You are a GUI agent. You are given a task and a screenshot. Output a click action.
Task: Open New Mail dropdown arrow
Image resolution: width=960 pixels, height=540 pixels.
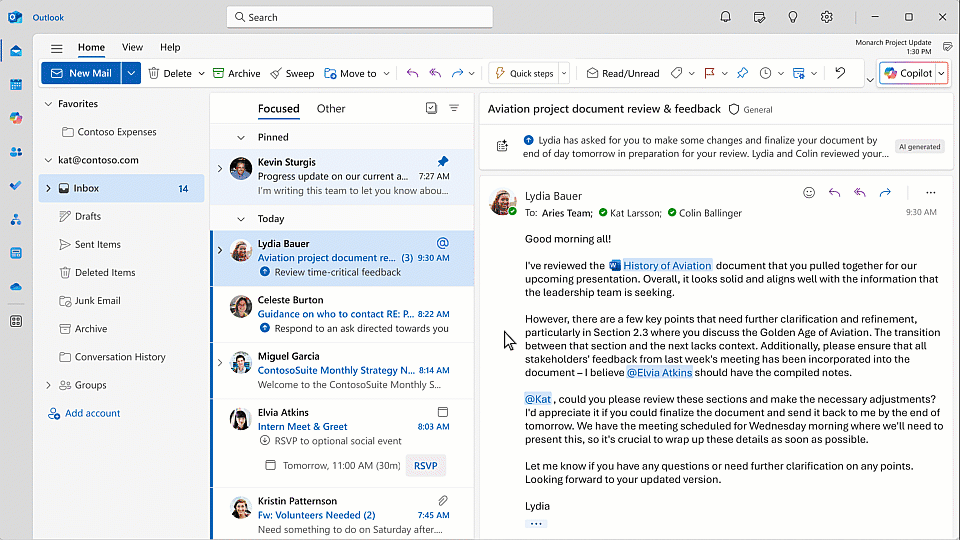[x=131, y=73]
